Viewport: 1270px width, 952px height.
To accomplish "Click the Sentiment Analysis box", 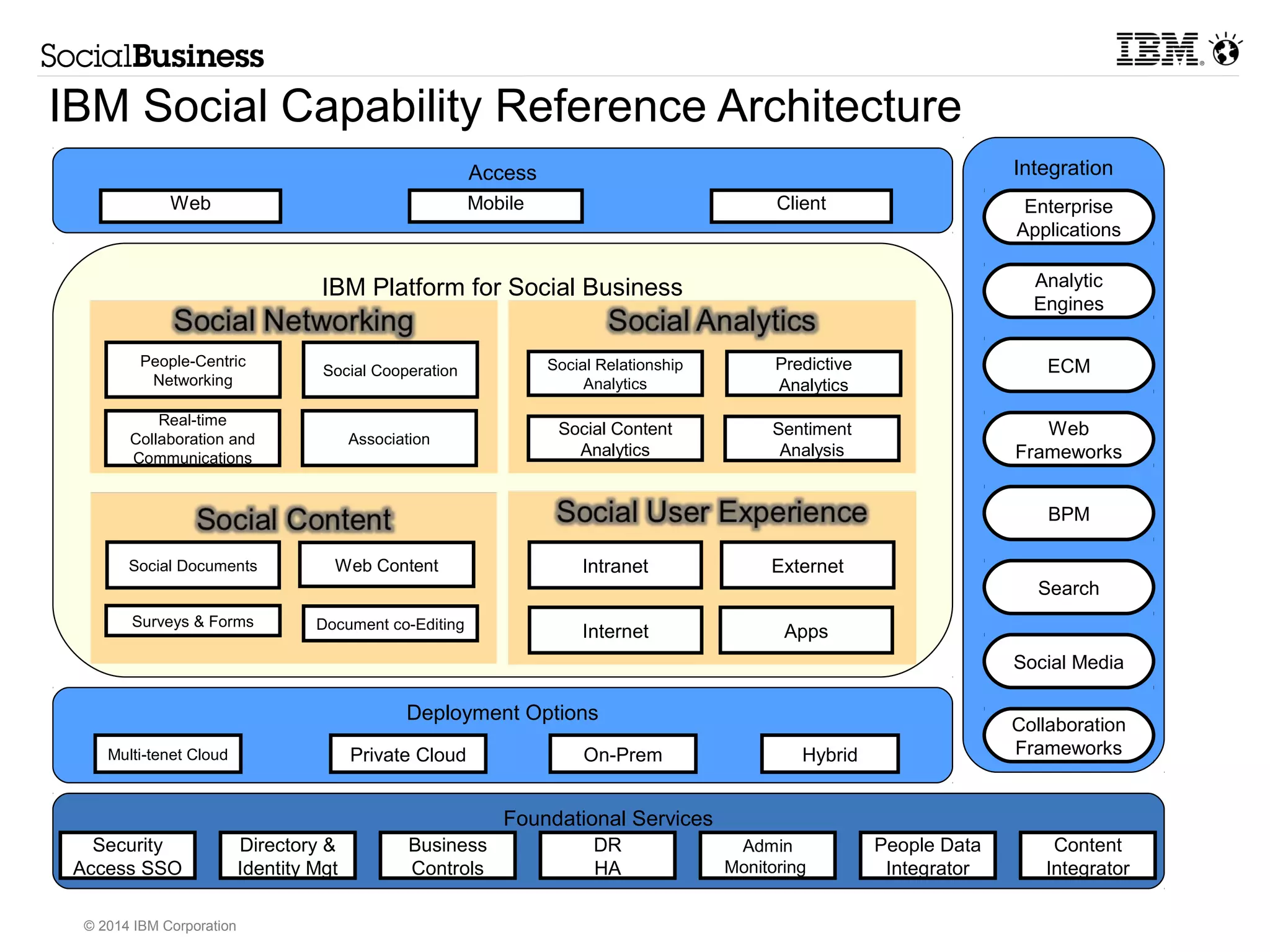I will 811,439.
